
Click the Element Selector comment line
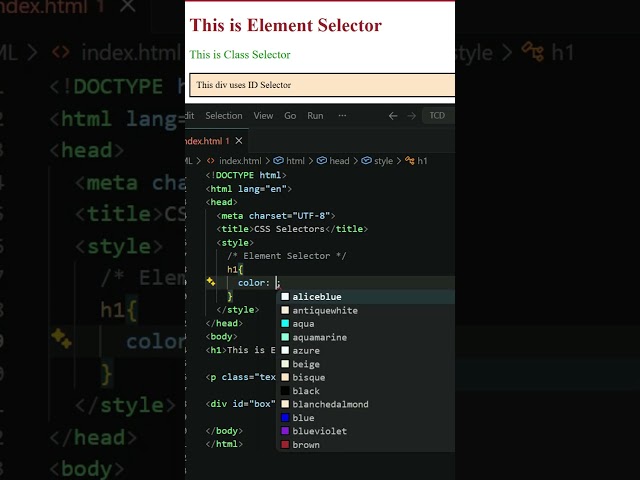click(287, 256)
